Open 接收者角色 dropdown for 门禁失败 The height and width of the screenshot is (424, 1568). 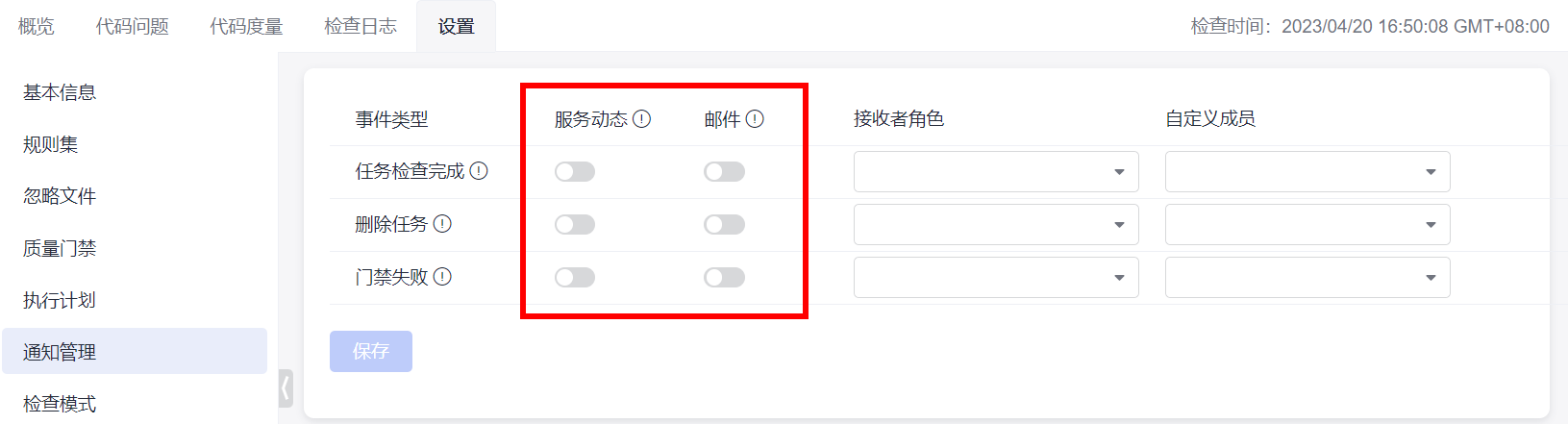[x=995, y=278]
